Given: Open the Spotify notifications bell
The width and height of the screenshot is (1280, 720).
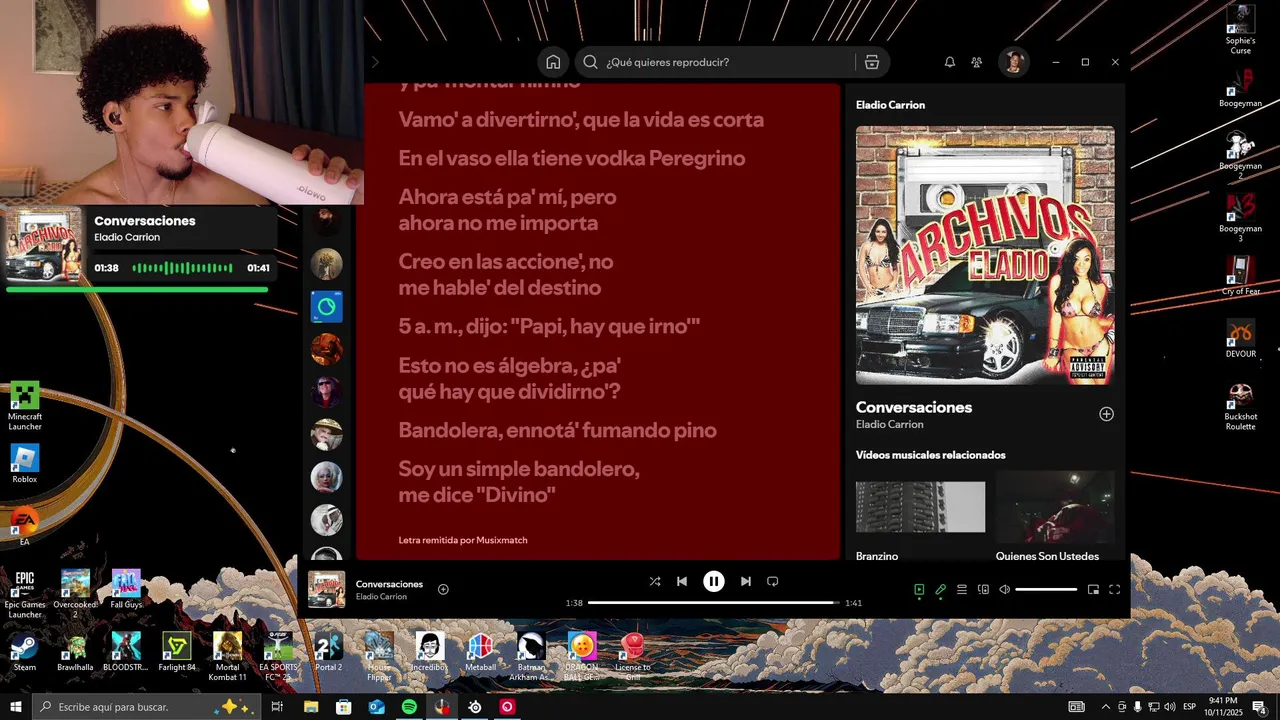Looking at the screenshot, I should 950,62.
